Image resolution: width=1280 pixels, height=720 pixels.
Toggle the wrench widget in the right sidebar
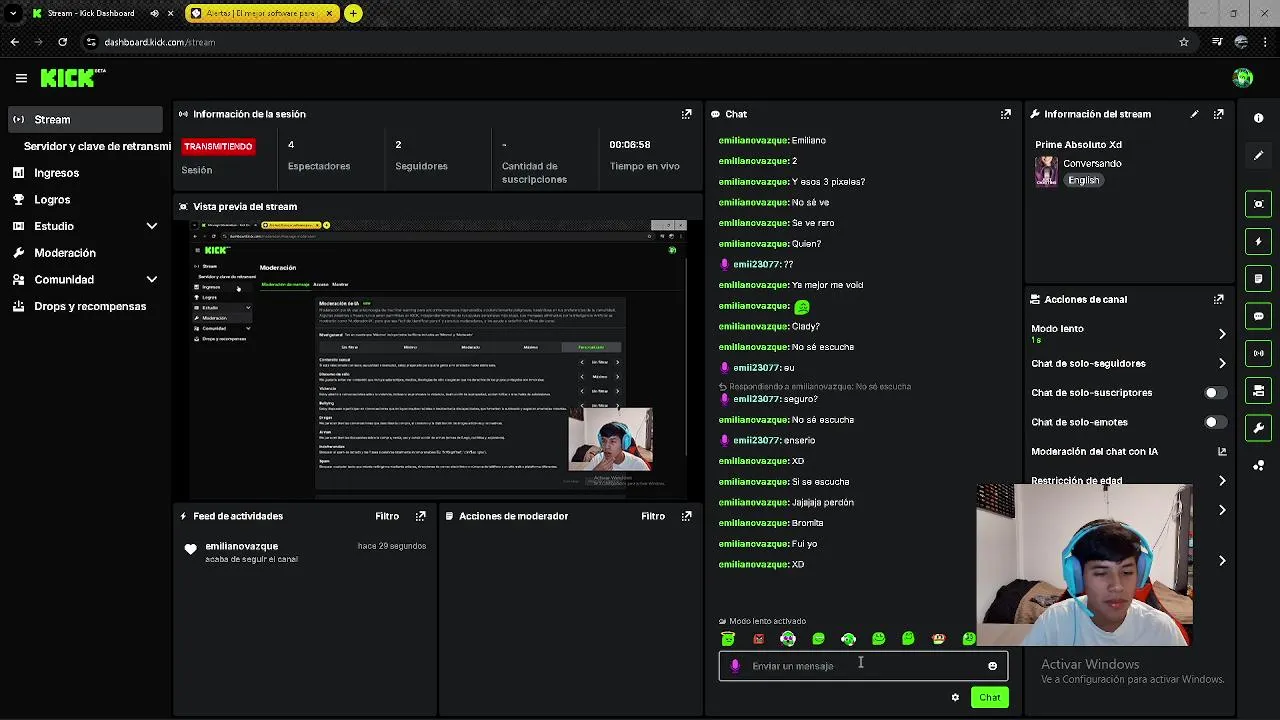pos(1258,428)
